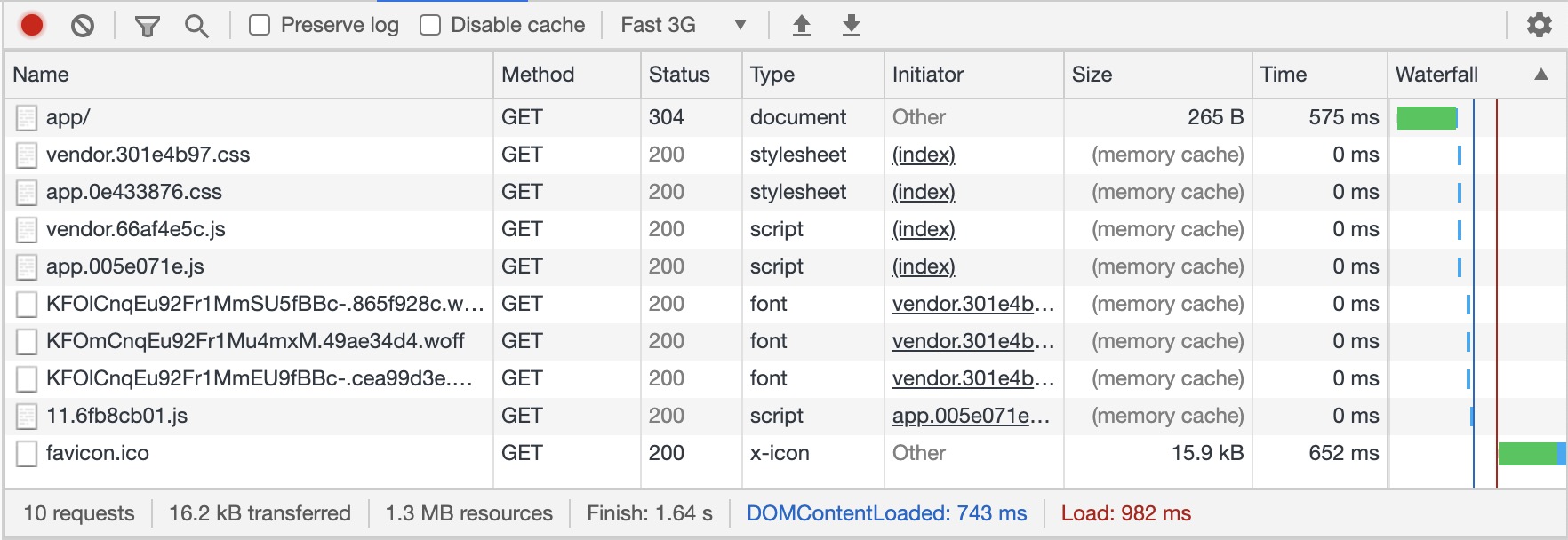The width and height of the screenshot is (1568, 540).
Task: Select the app/ request row name
Action: click(x=68, y=117)
